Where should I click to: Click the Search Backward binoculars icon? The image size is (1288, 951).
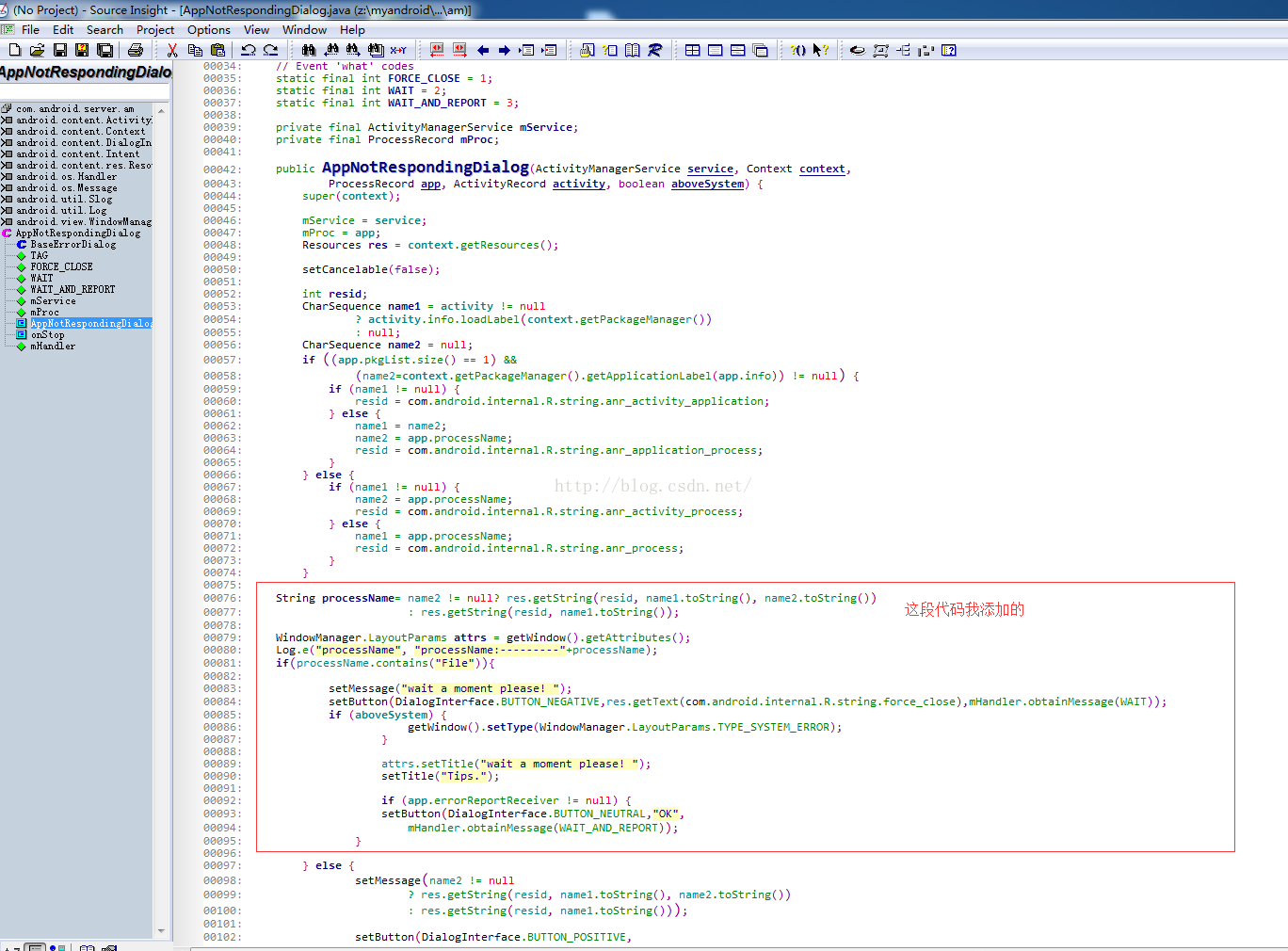tap(331, 50)
